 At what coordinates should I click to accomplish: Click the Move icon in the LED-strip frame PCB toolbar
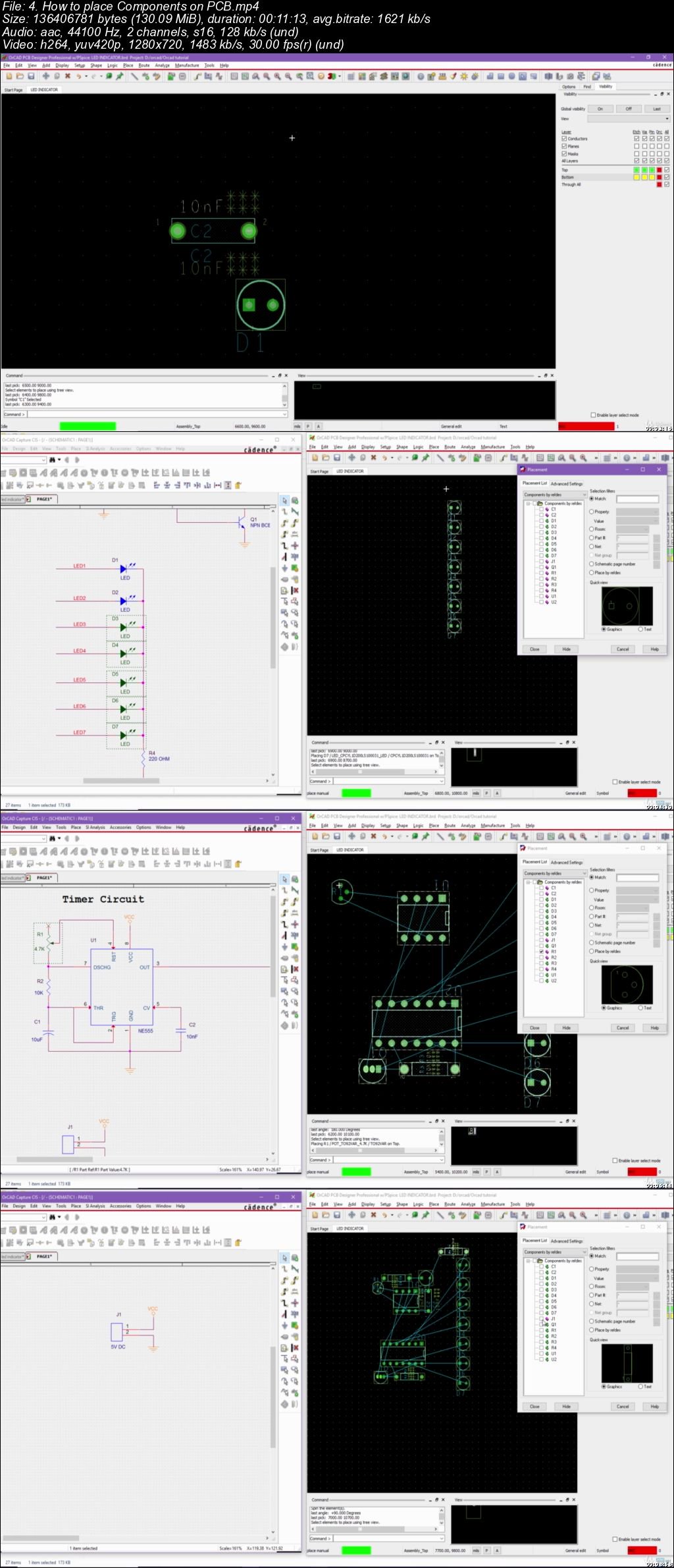(x=351, y=458)
